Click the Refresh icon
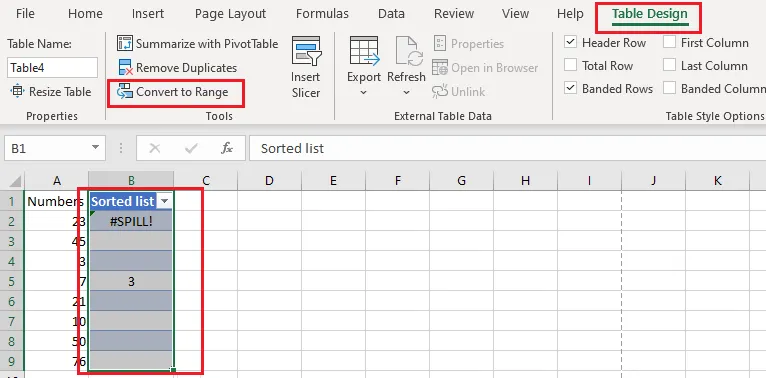The height and width of the screenshot is (378, 766). [408, 51]
